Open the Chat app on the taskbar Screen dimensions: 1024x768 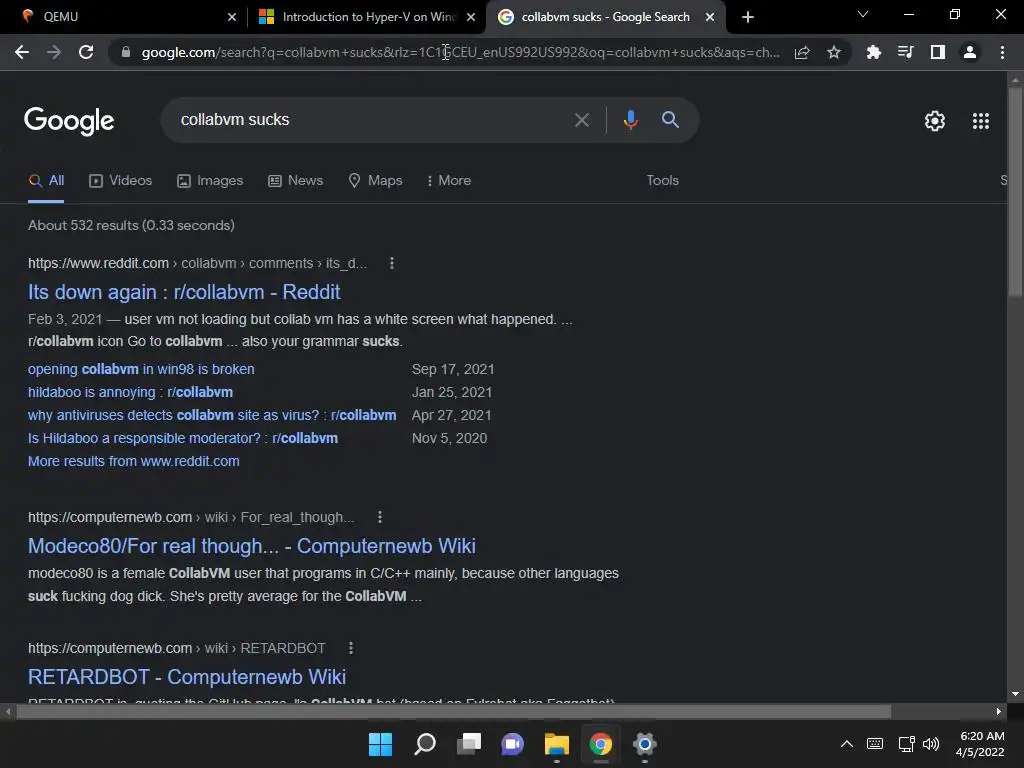tap(513, 744)
